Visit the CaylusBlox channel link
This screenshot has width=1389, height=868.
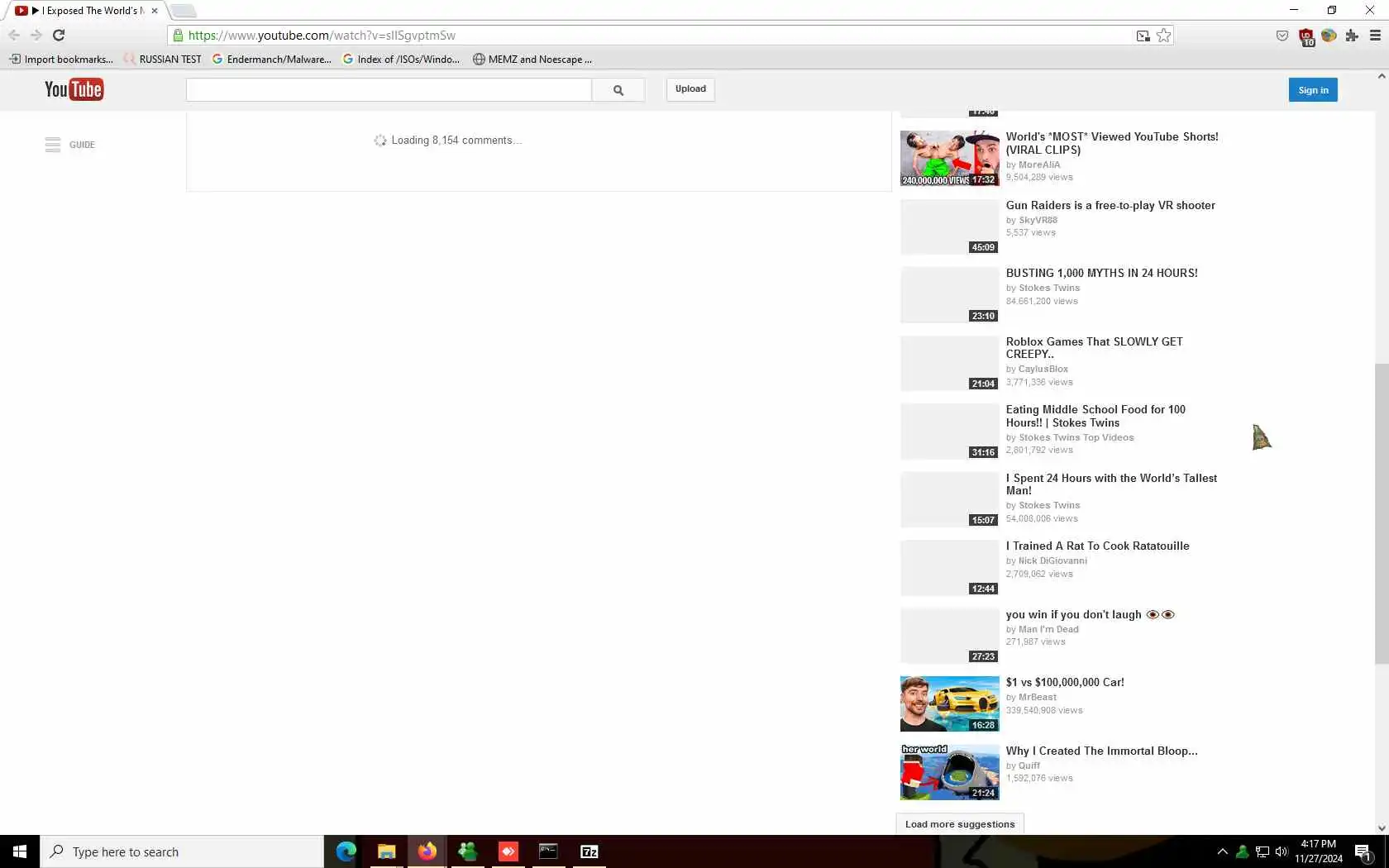pos(1043,370)
